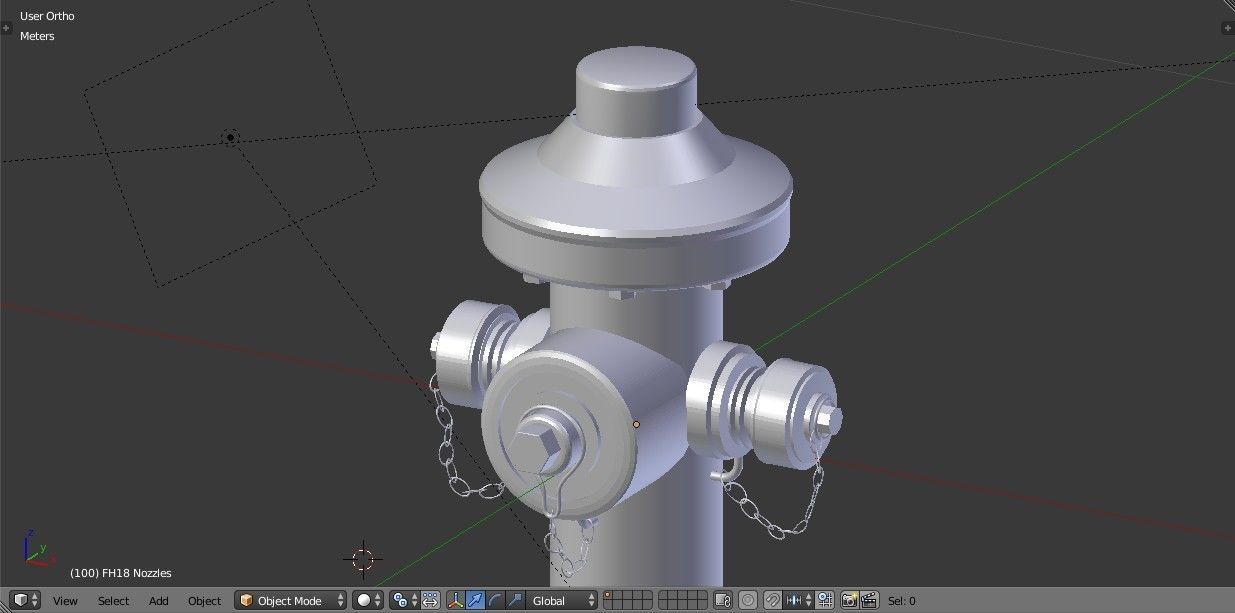Click the 3D cursor crosshair in viewport
1235x613 pixels.
pyautogui.click(x=362, y=558)
